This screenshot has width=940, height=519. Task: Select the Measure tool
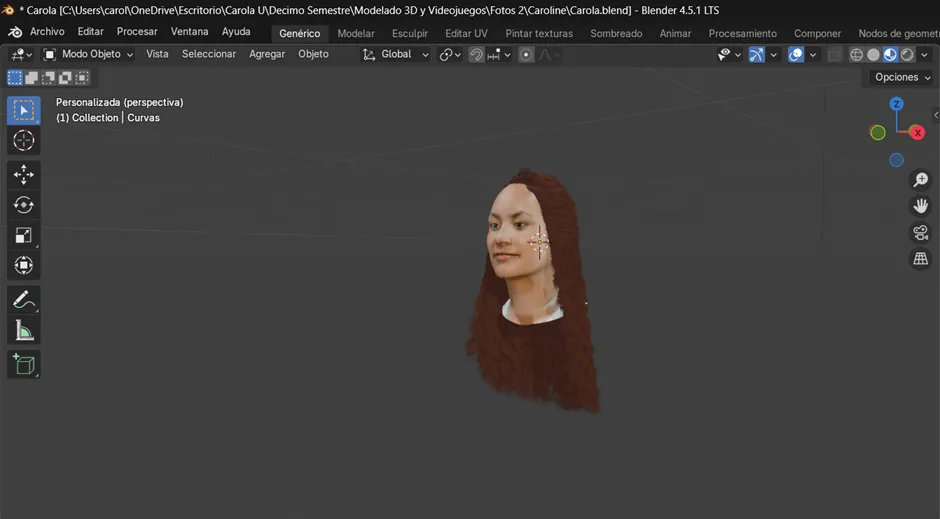[x=23, y=330]
